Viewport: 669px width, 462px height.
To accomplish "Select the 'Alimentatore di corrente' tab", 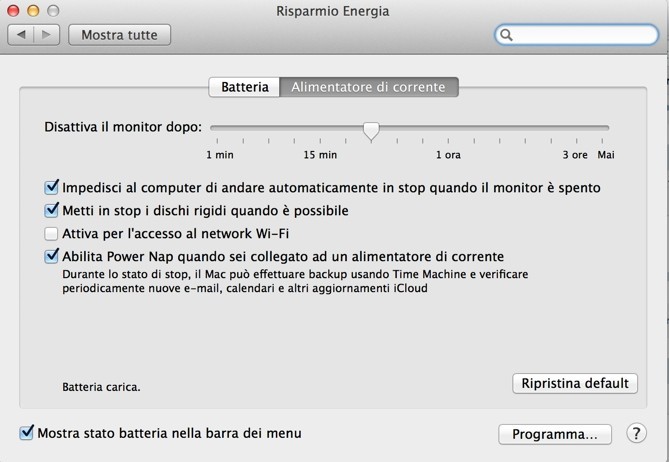I will point(368,87).
